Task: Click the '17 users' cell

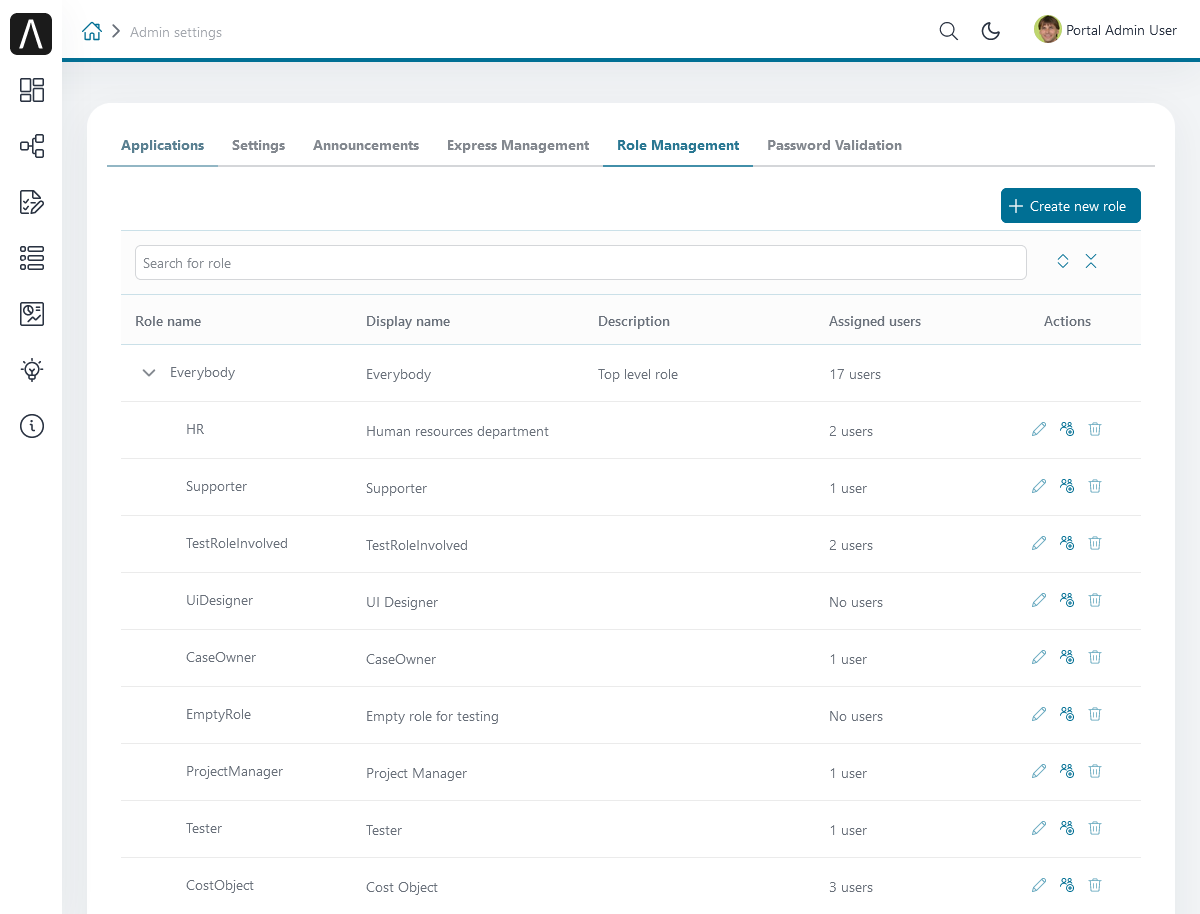Action: pos(855,374)
